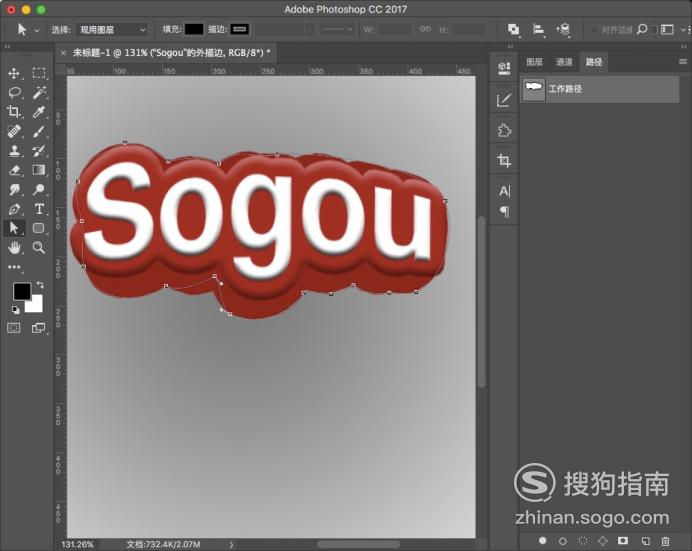Viewport: 692px width, 551px height.
Task: Select the Spot Healing Brush tool
Action: (14, 131)
